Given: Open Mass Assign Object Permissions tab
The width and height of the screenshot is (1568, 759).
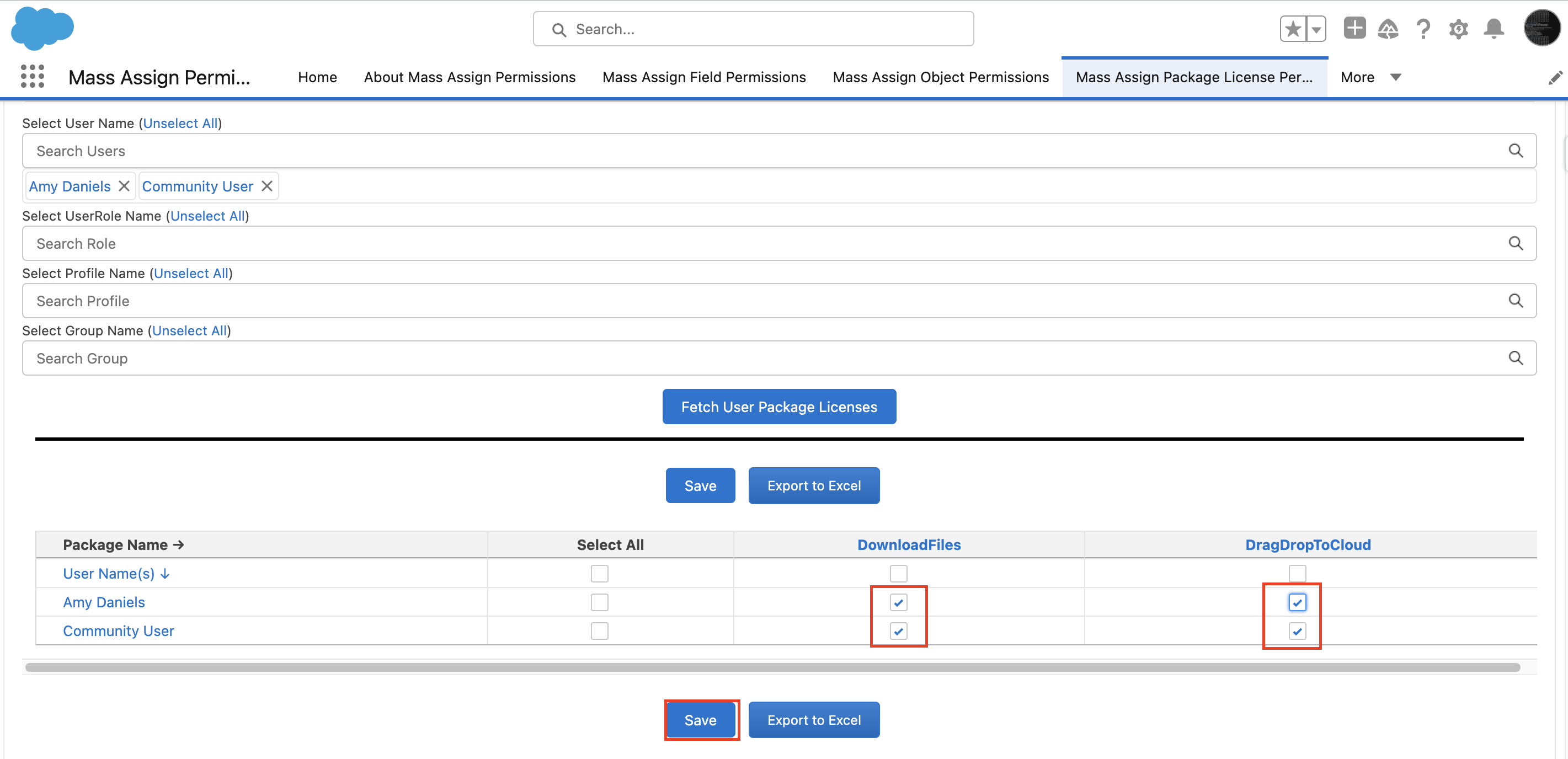Looking at the screenshot, I should (941, 77).
